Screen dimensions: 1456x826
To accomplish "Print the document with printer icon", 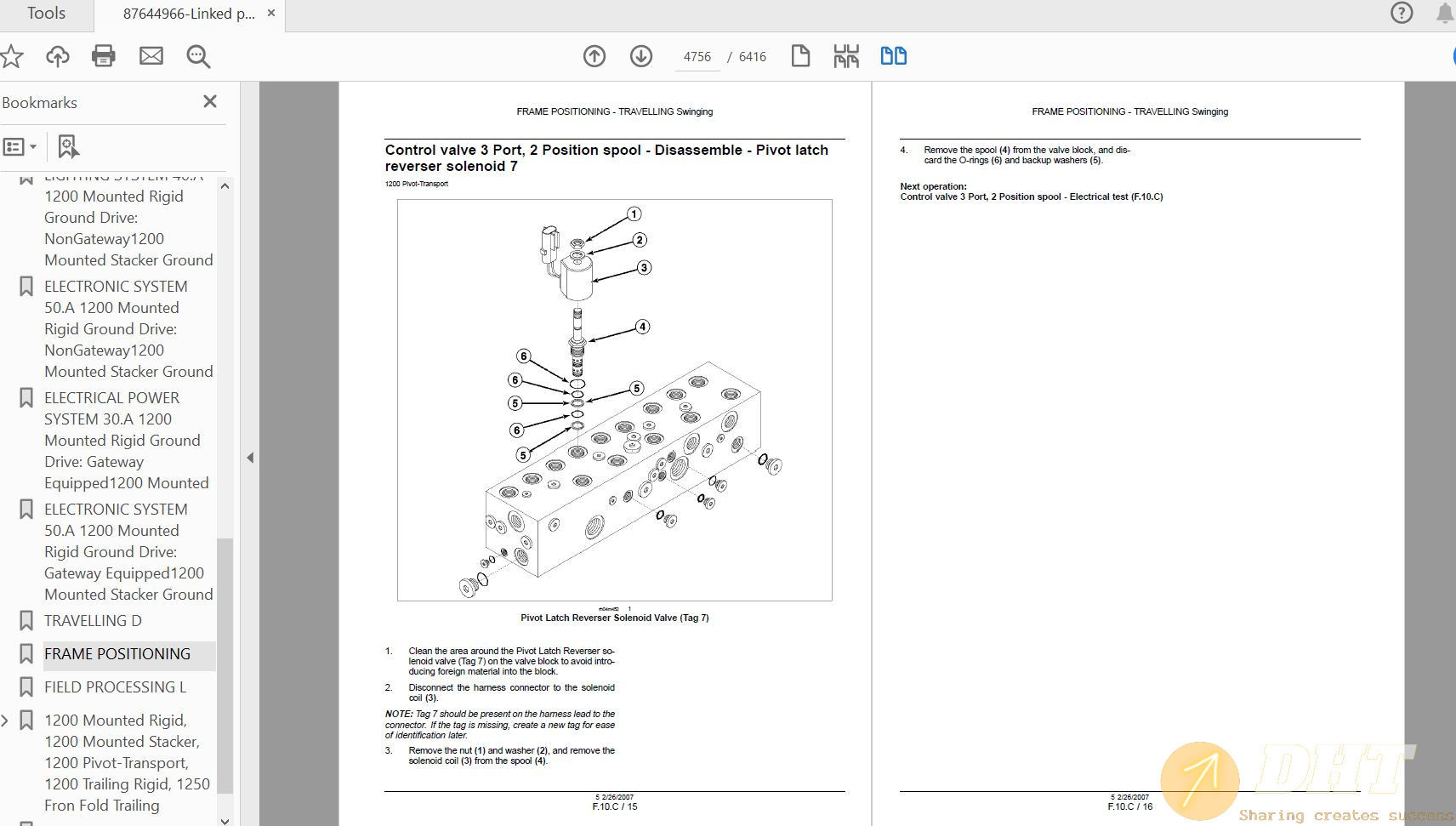I will click(104, 56).
